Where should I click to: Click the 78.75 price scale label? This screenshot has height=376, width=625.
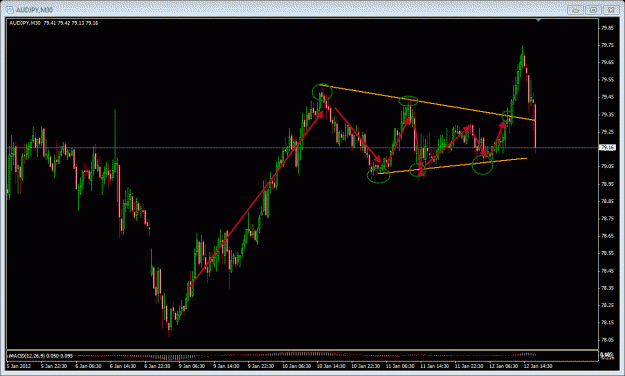click(607, 219)
